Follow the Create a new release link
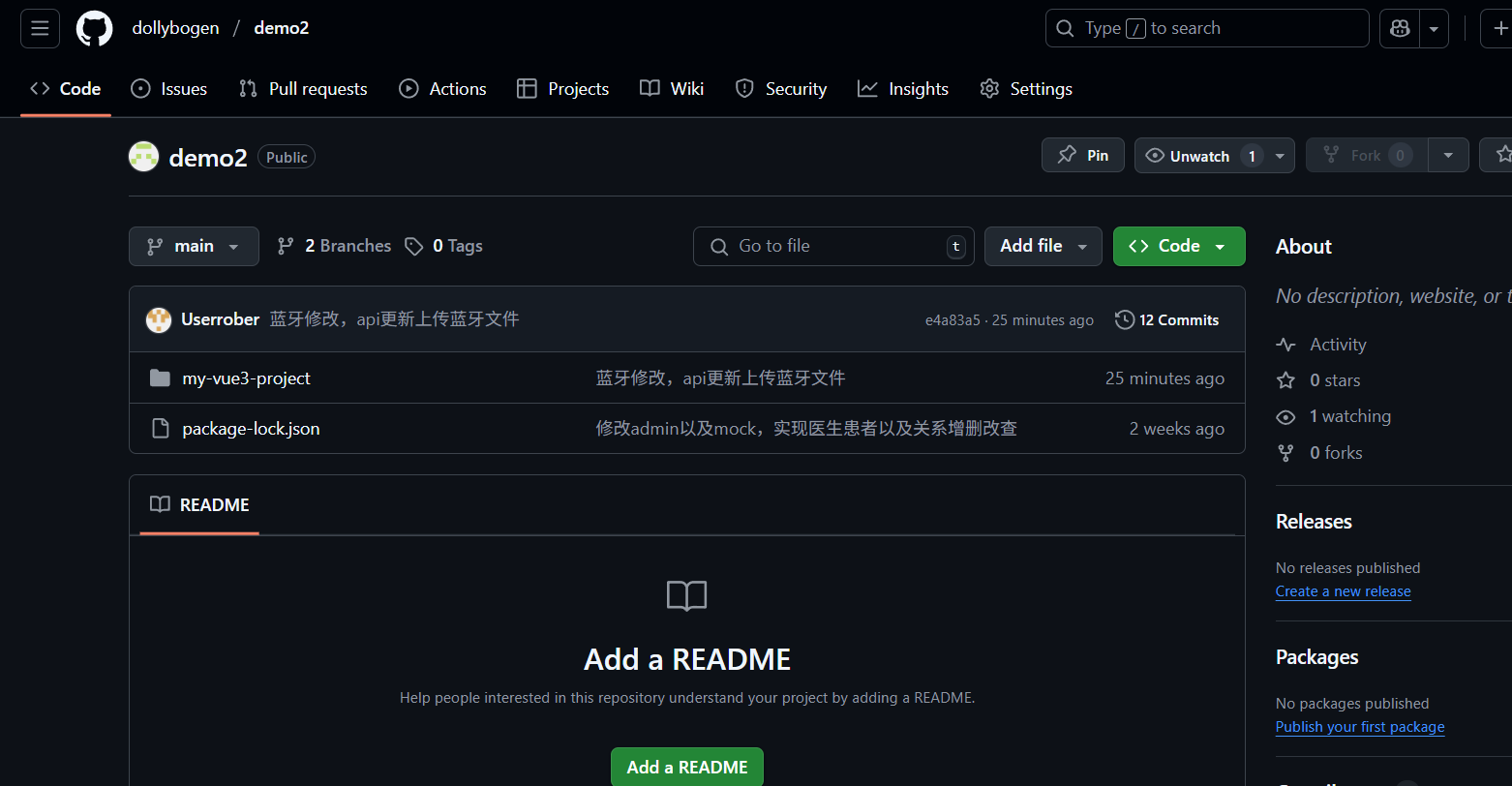The image size is (1512, 786). point(1343,591)
